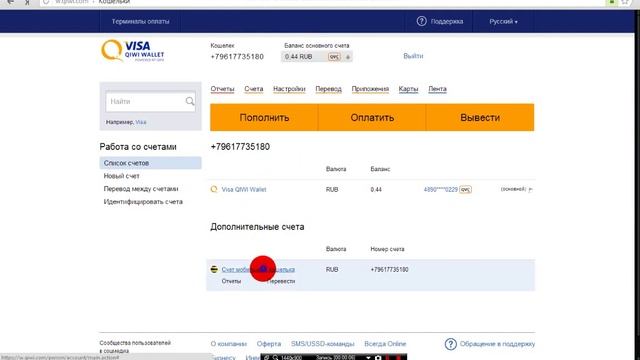Screen dimensions: 640x360
Task: Click the Поддержка link in top bar
Action: tap(447, 21)
